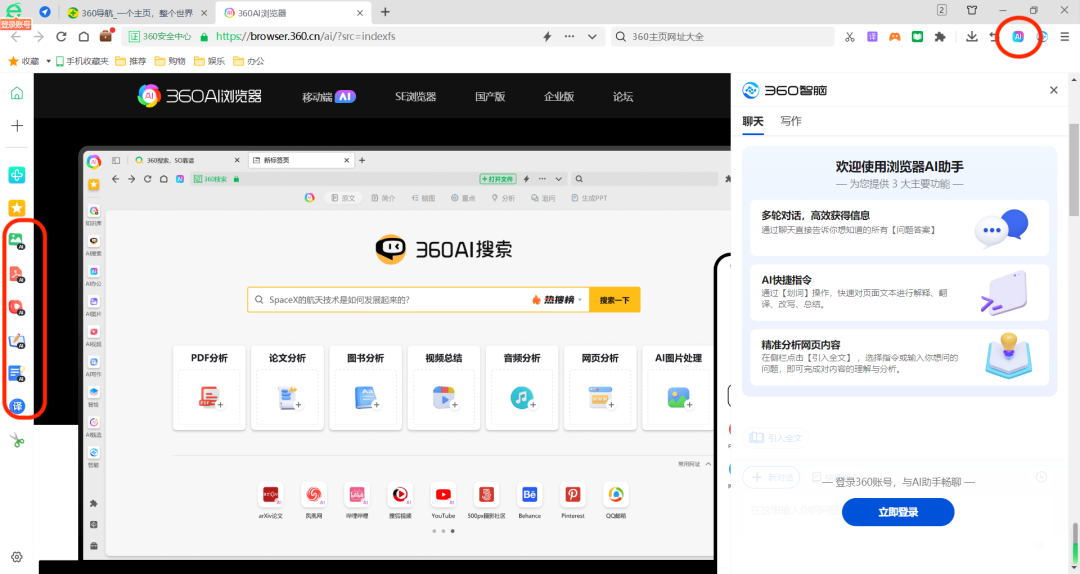
Task: Open the sidebar AI PDF tool
Action: (17, 273)
